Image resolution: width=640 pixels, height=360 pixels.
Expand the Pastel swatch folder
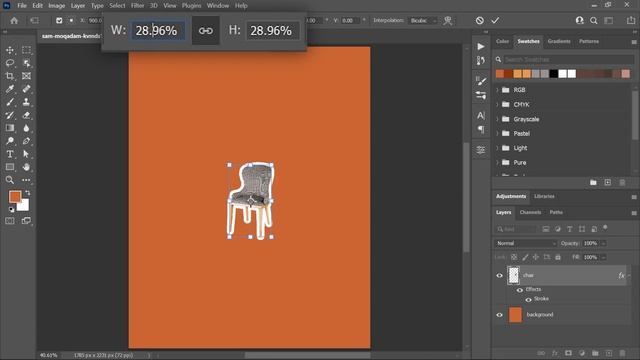pyautogui.click(x=497, y=133)
